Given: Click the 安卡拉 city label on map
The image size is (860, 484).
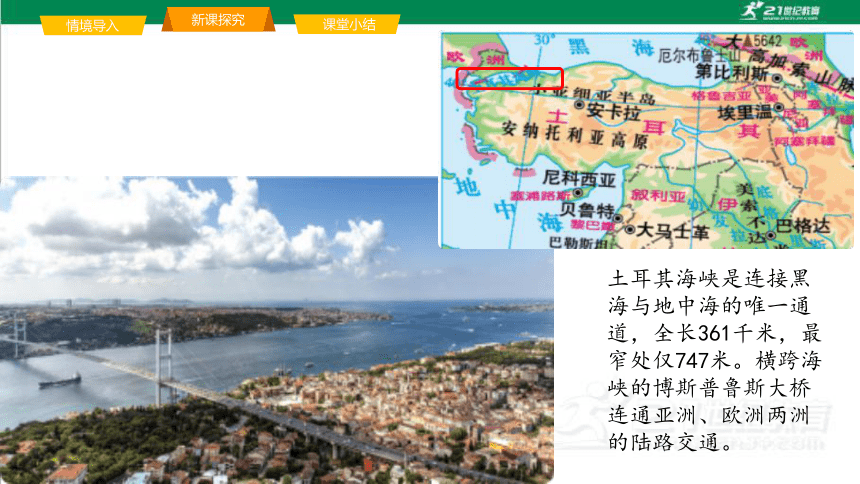Looking at the screenshot, I should [x=613, y=112].
